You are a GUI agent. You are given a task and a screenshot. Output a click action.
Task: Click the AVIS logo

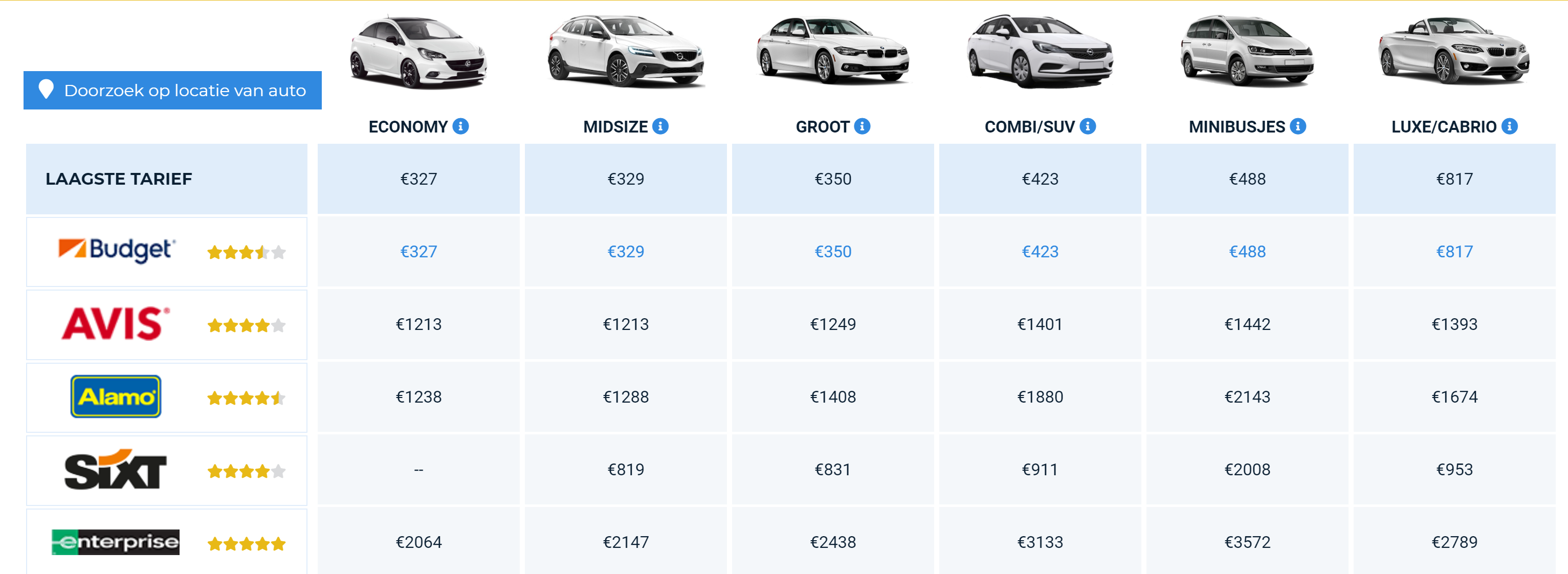(116, 324)
